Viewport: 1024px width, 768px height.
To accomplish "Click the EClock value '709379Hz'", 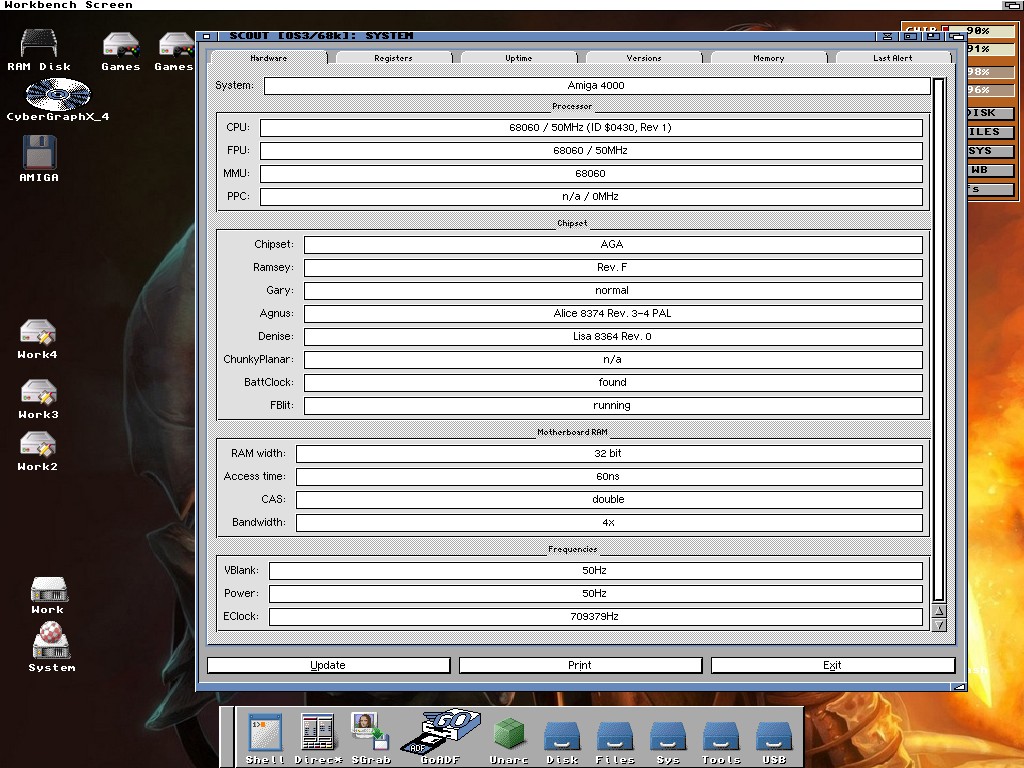I will (x=595, y=616).
